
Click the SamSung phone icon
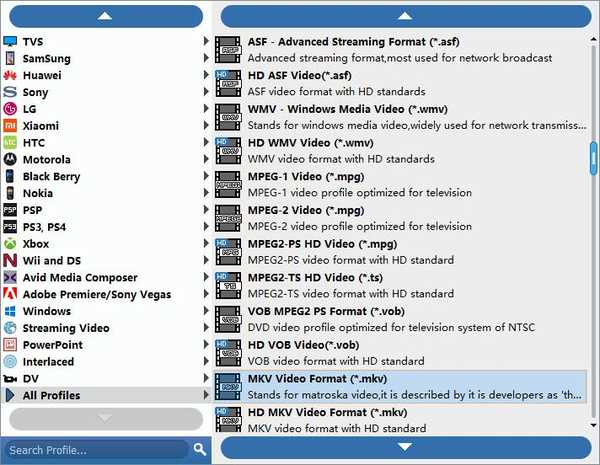coord(10,58)
